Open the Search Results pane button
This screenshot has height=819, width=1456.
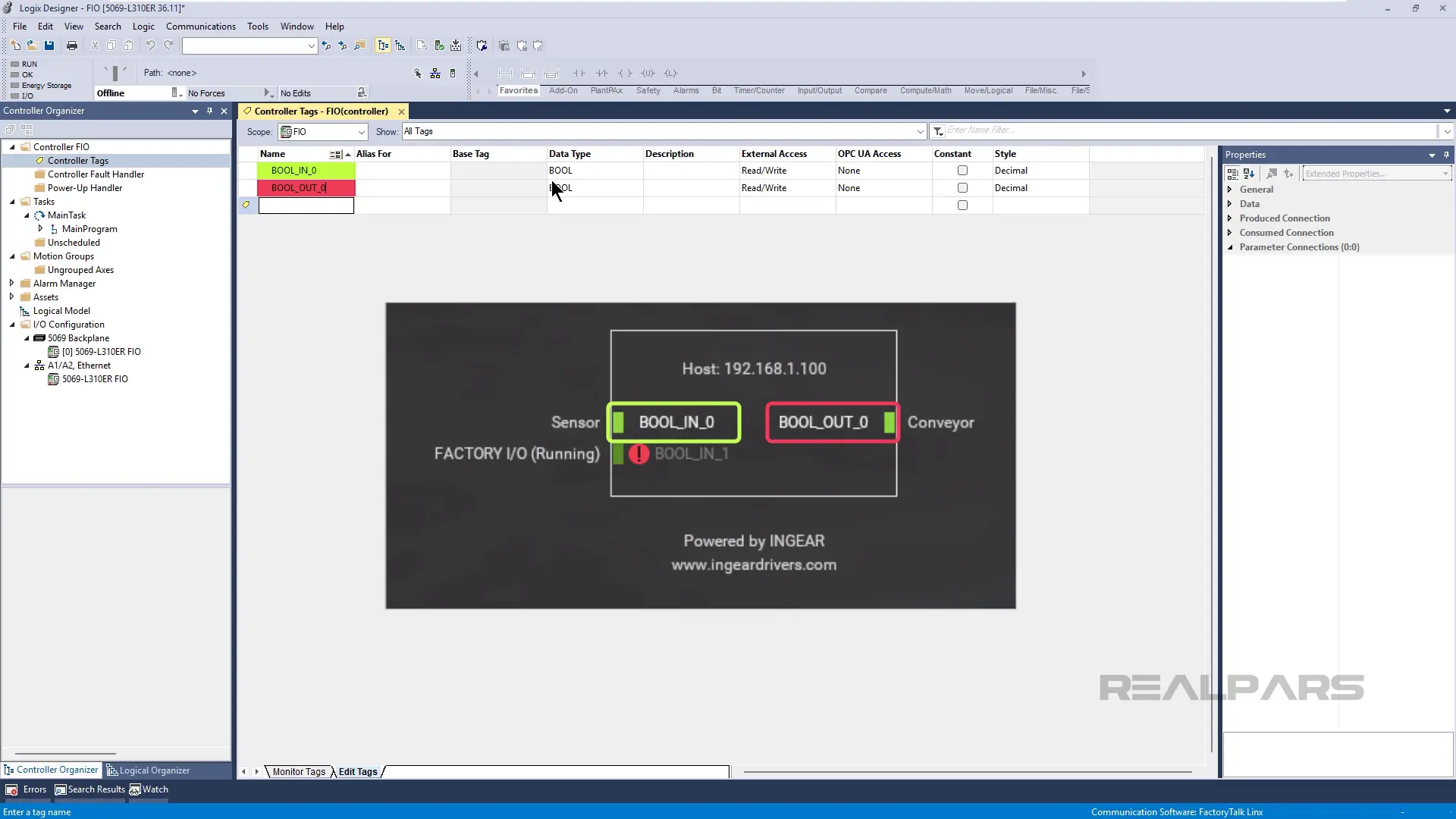click(89, 789)
